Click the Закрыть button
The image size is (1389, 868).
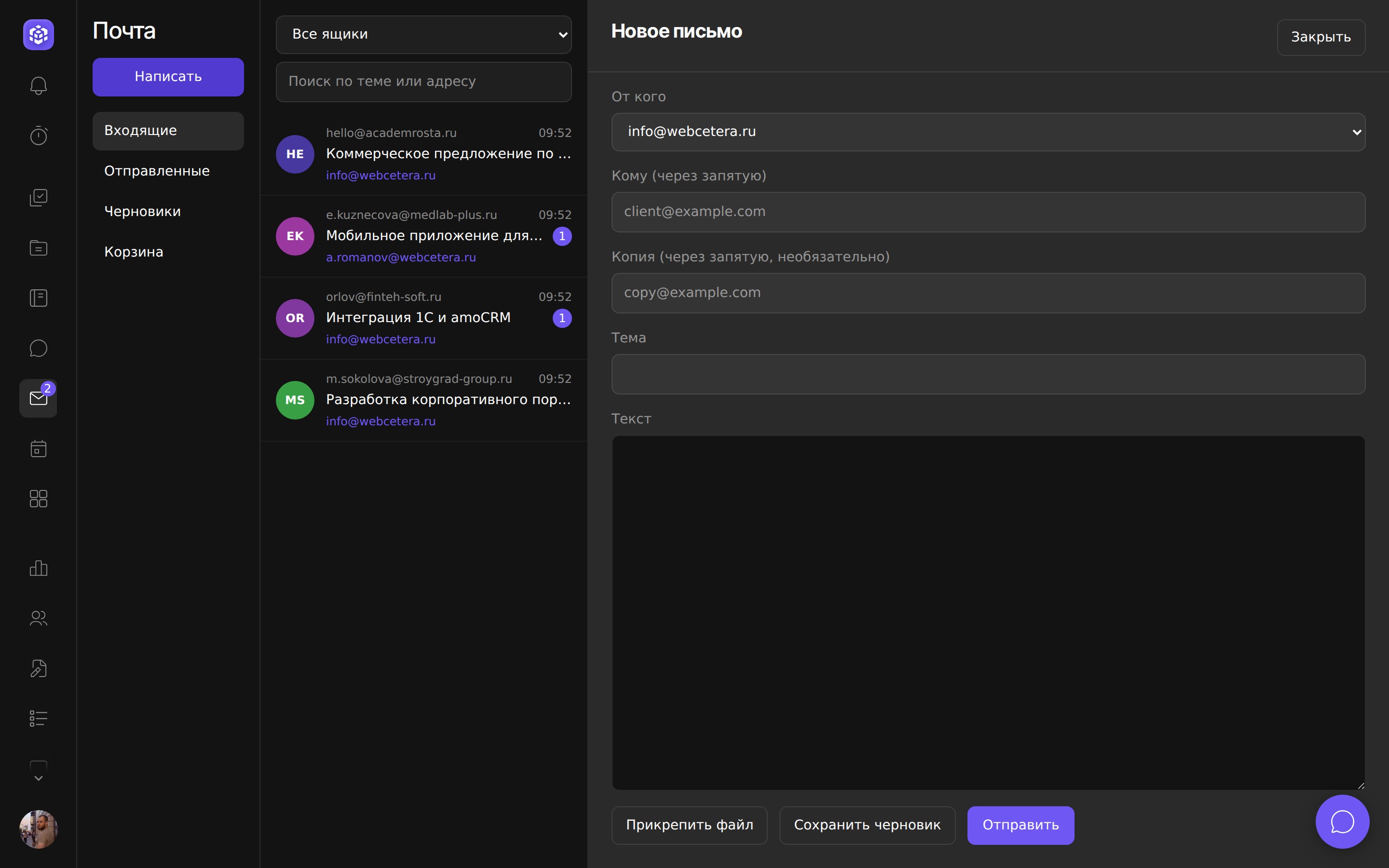(1321, 37)
